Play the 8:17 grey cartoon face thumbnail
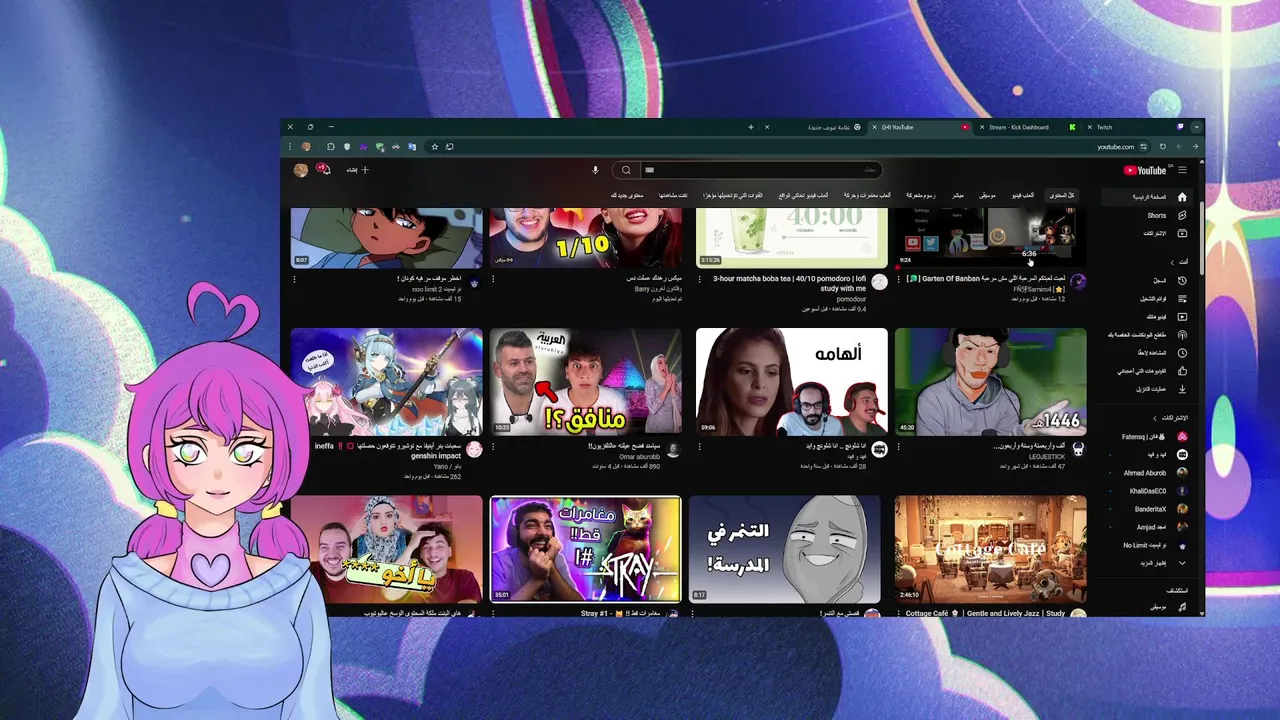Image resolution: width=1280 pixels, height=720 pixels. point(785,548)
